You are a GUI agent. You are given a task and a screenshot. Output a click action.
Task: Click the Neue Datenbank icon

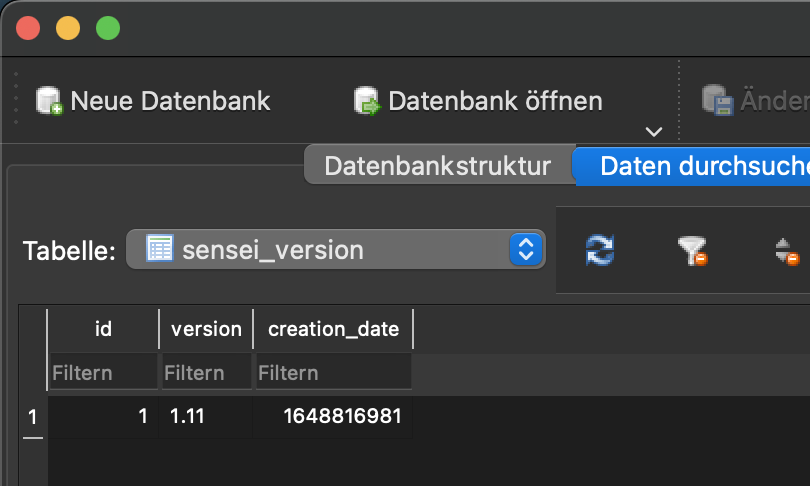tap(49, 100)
